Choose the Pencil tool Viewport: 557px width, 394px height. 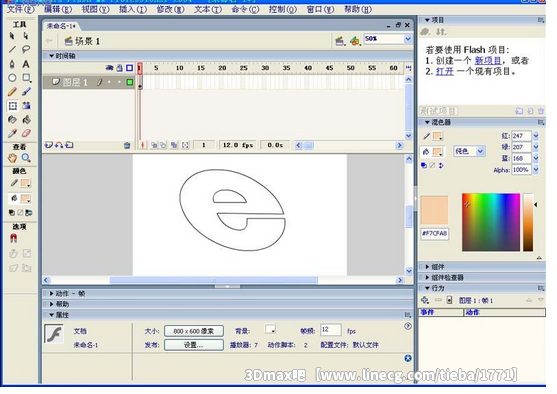tap(12, 92)
